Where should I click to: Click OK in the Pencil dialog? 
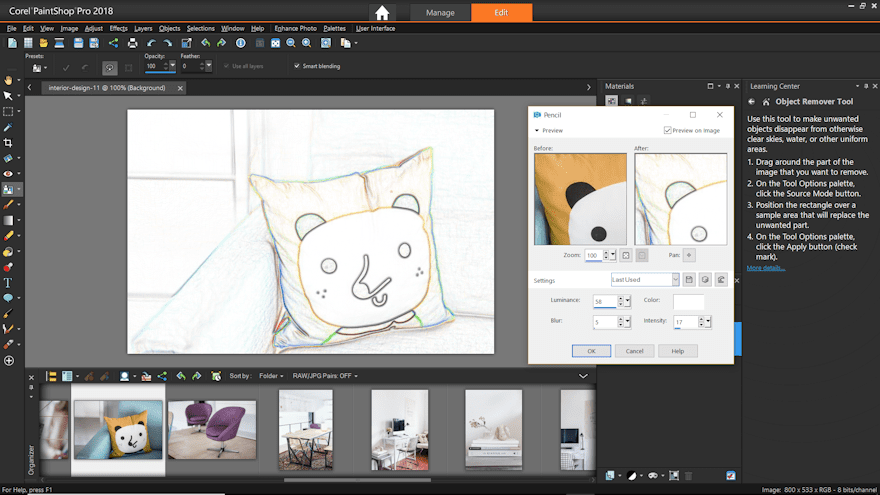[x=591, y=351]
